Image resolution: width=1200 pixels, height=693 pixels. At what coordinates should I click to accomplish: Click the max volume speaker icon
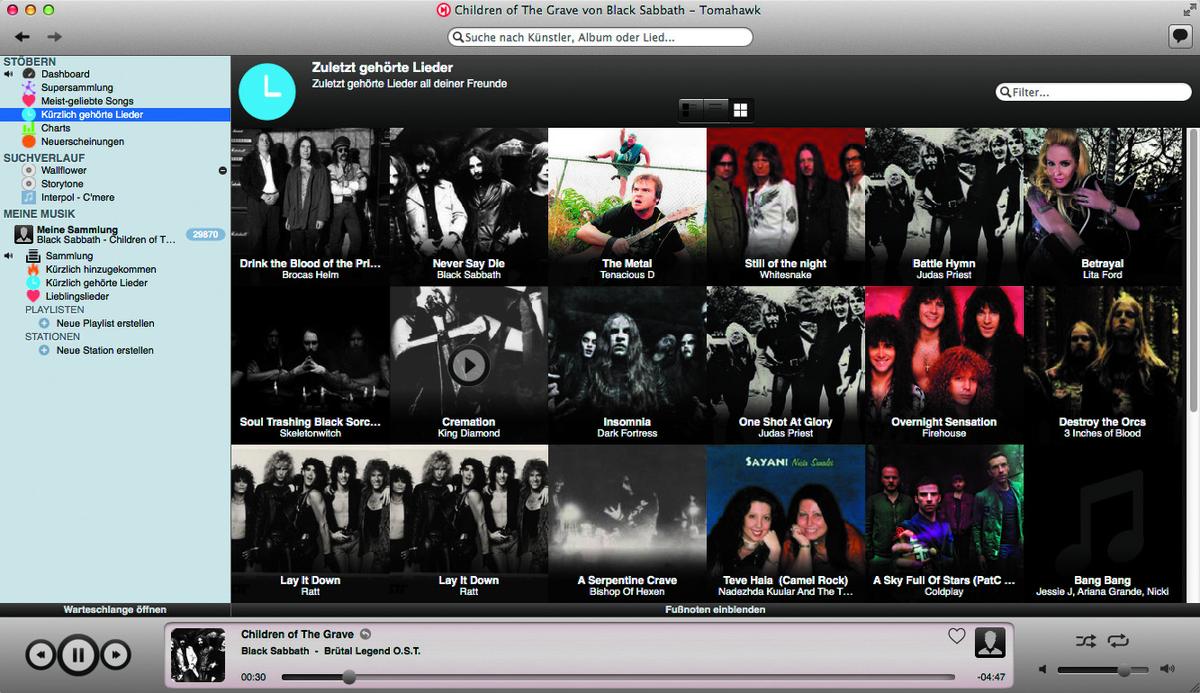(1166, 670)
